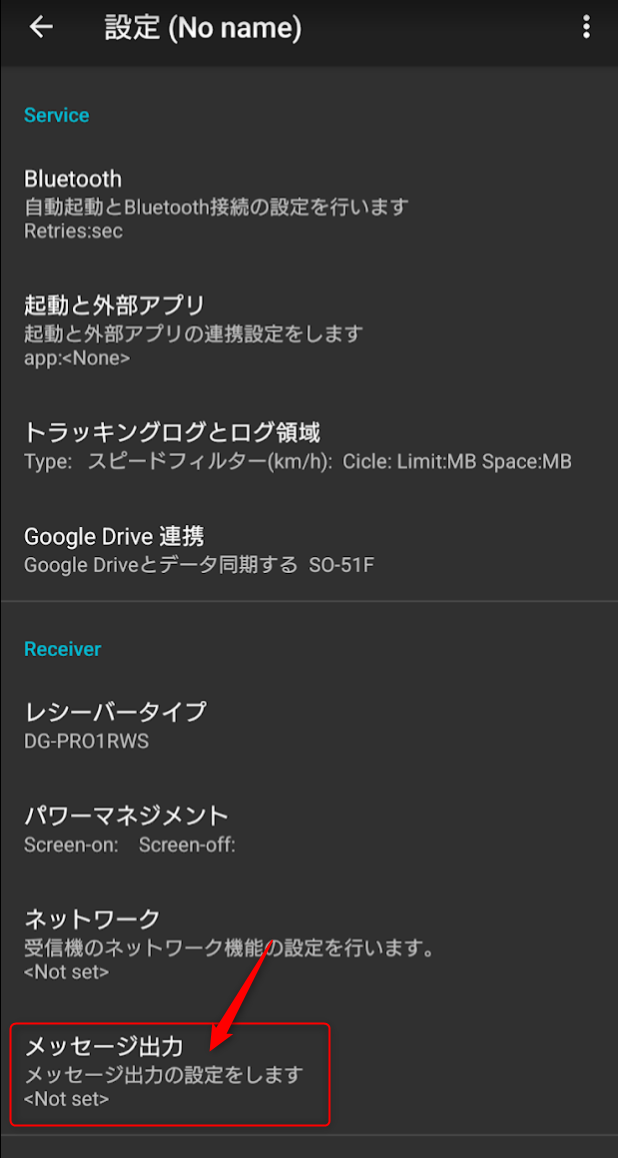Open ネットワーク settings entry

[92, 918]
